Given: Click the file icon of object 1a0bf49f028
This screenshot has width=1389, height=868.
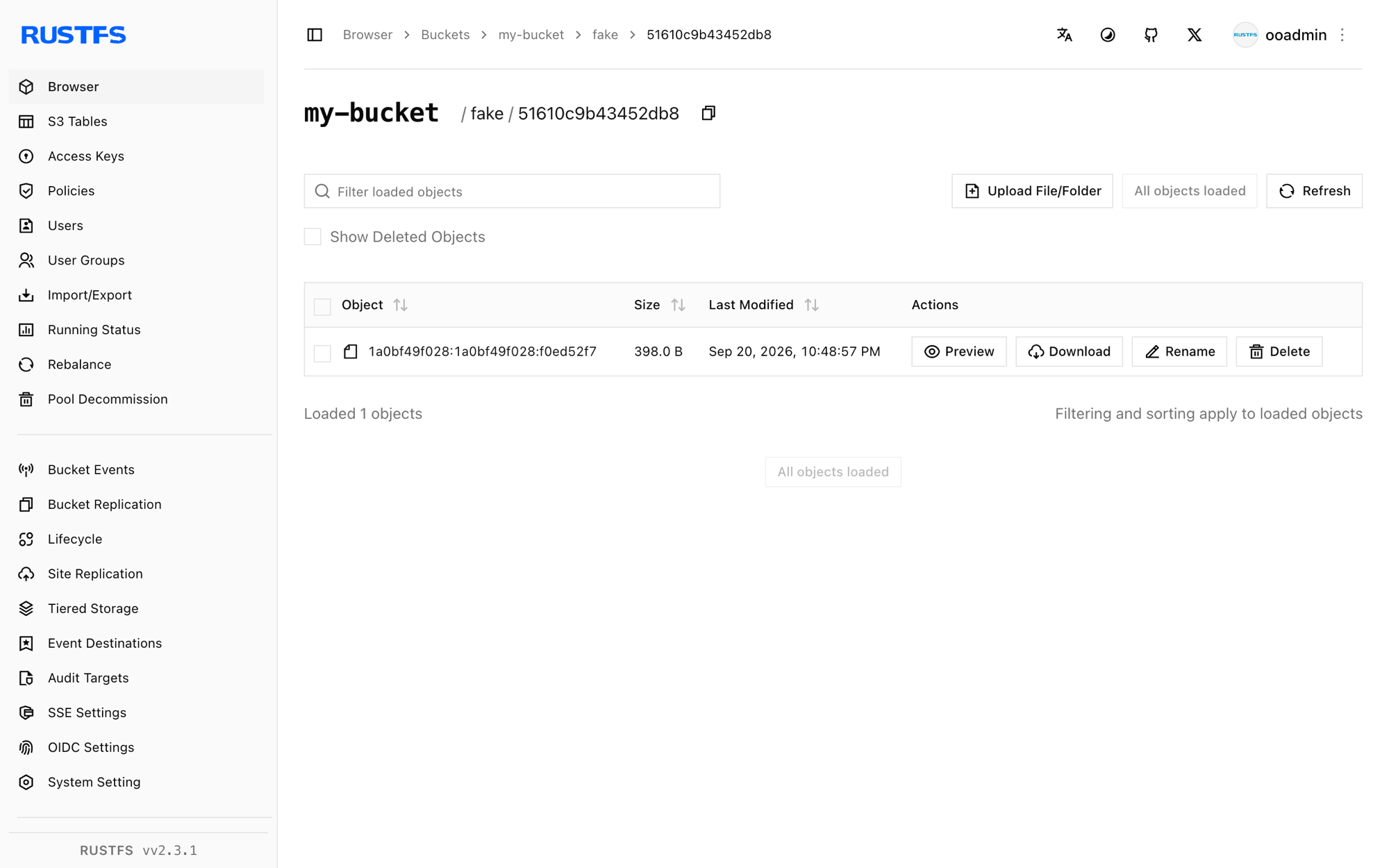Looking at the screenshot, I should click(x=351, y=351).
